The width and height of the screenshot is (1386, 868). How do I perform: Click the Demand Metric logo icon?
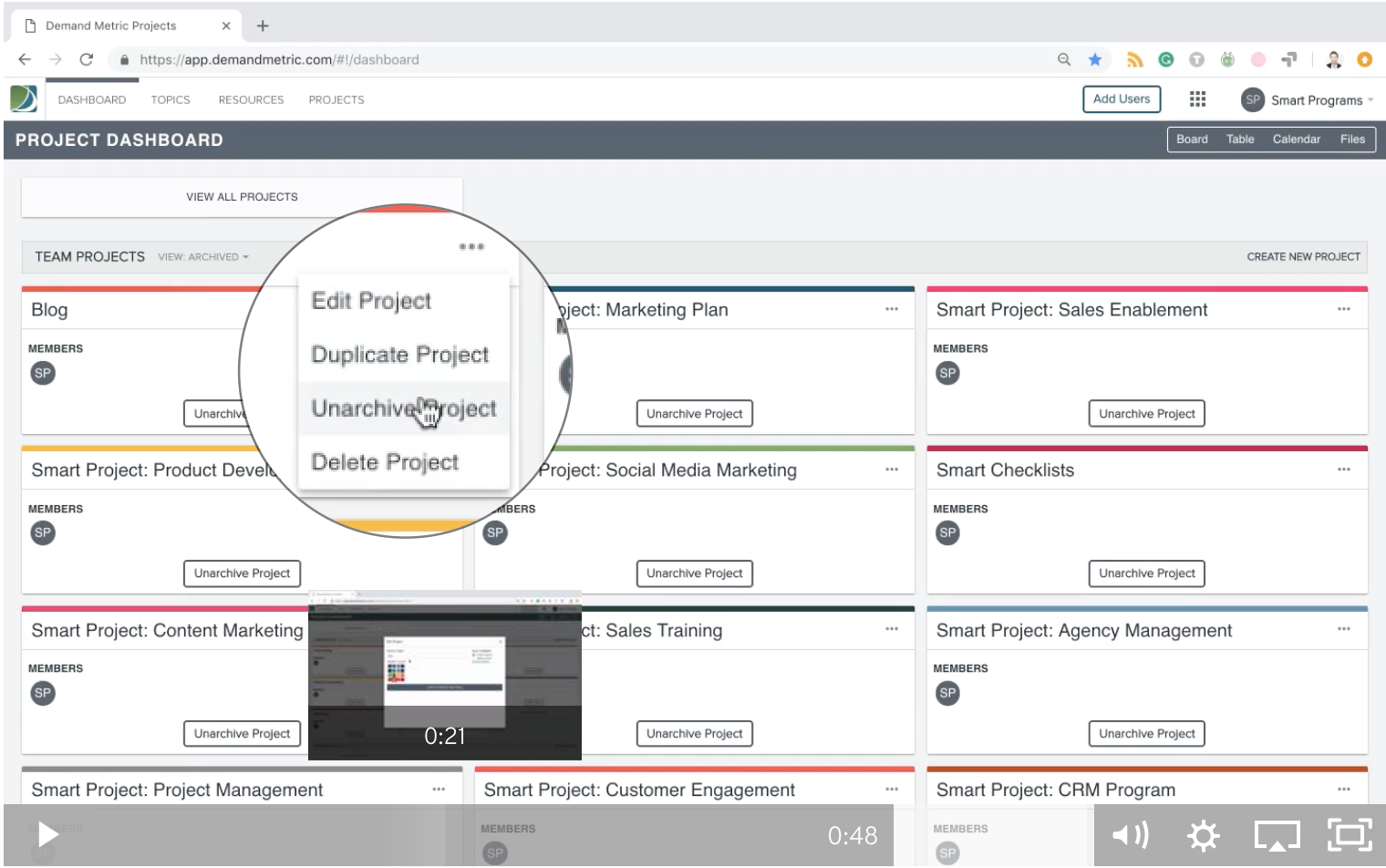coord(24,98)
